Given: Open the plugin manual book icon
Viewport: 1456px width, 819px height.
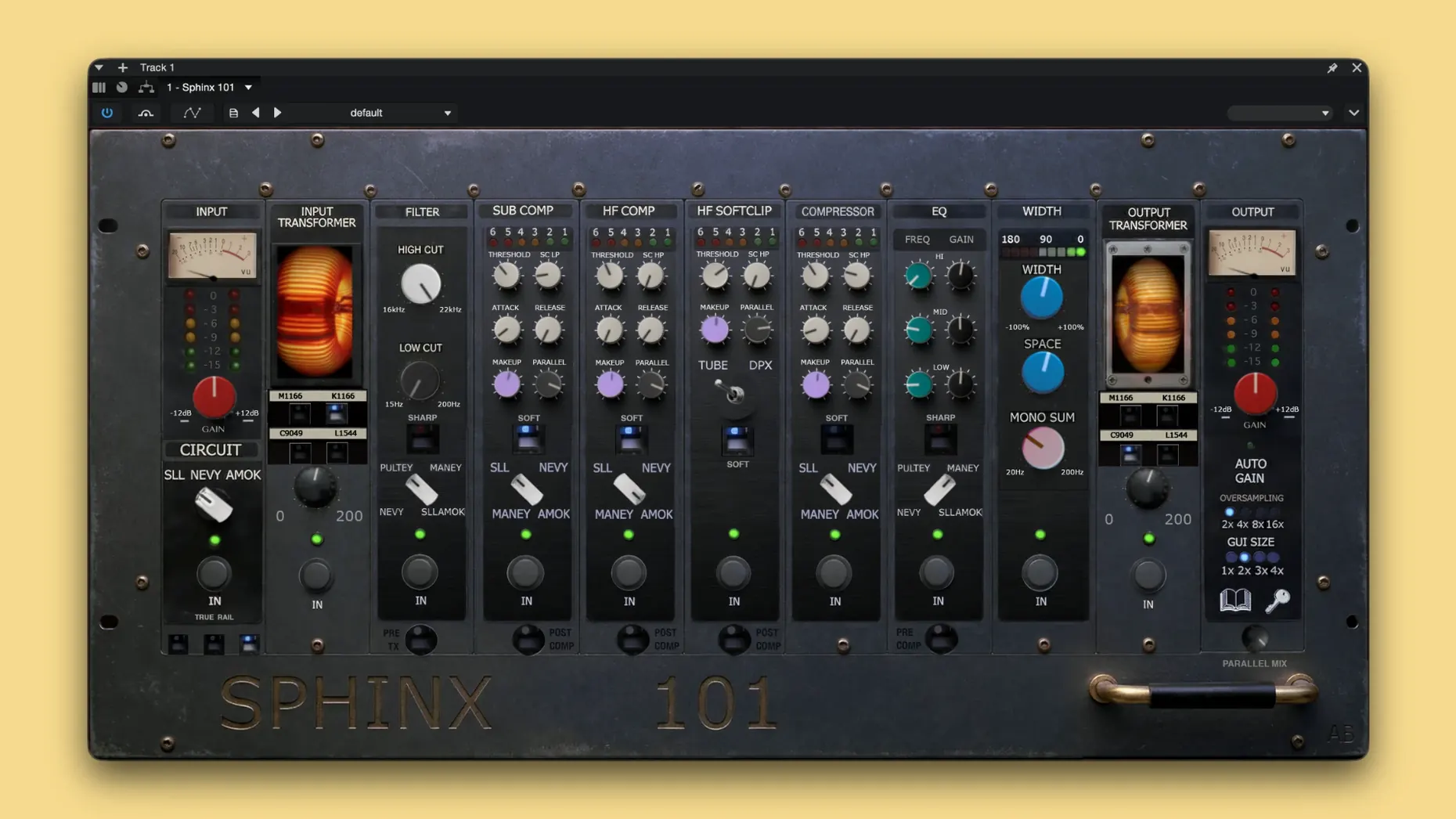Looking at the screenshot, I should (1235, 601).
